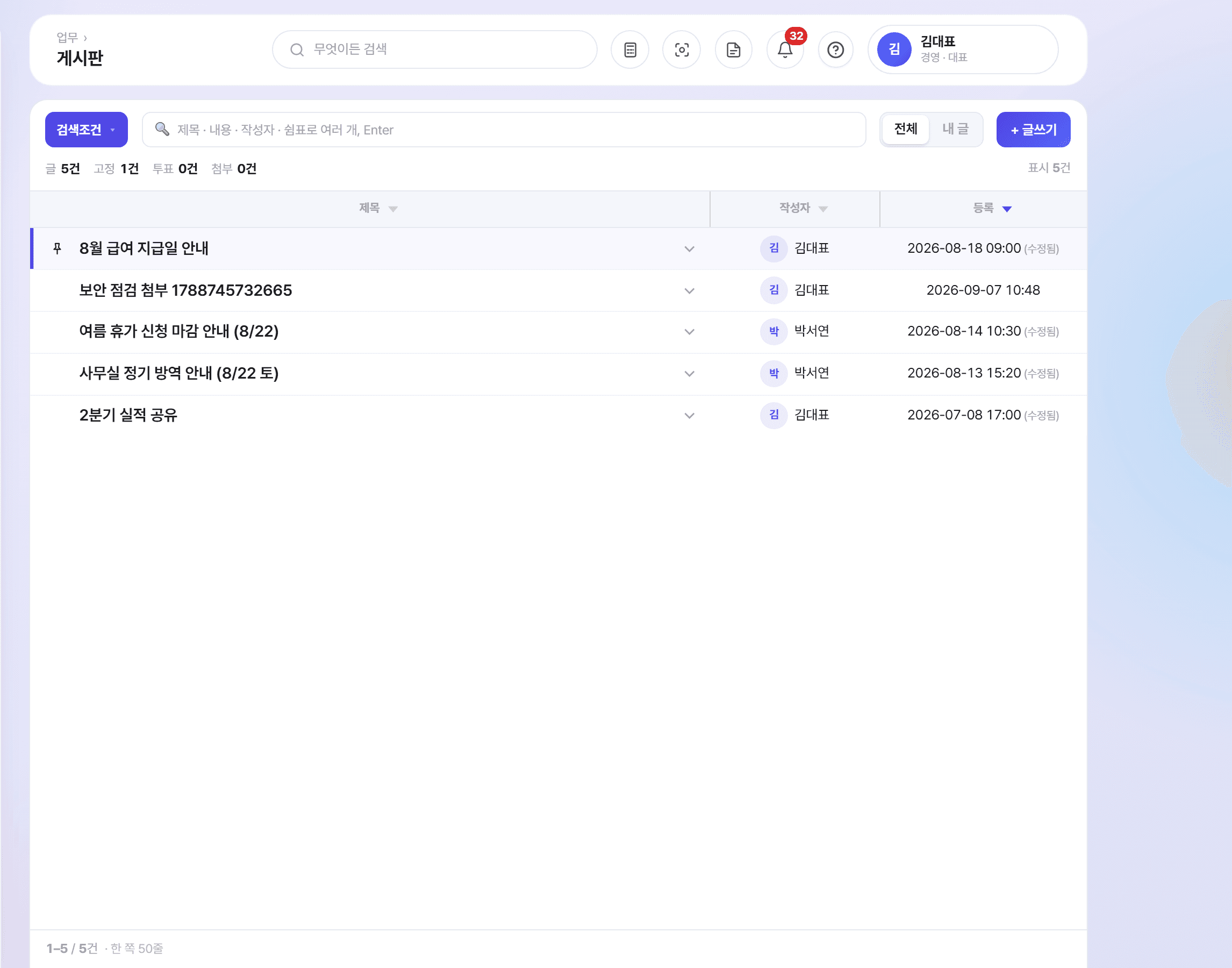Click 김 avatar on 8월 급여 지급일 row
1232x968 pixels.
(773, 248)
